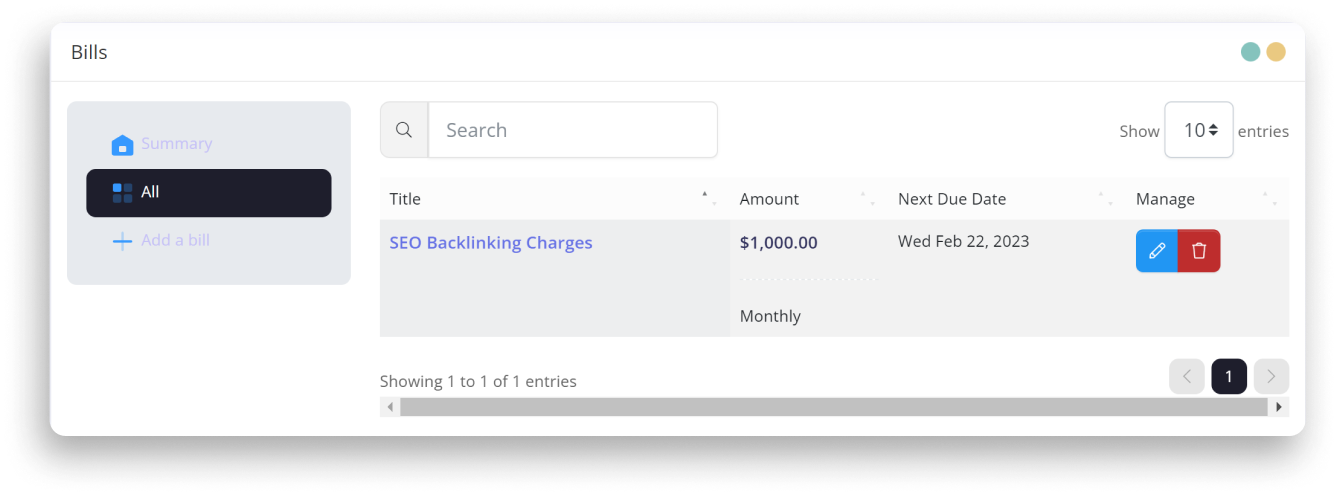Viewport: 1337px width, 495px height.
Task: Open SEO Backlinking Charges bill link
Action: pos(490,243)
